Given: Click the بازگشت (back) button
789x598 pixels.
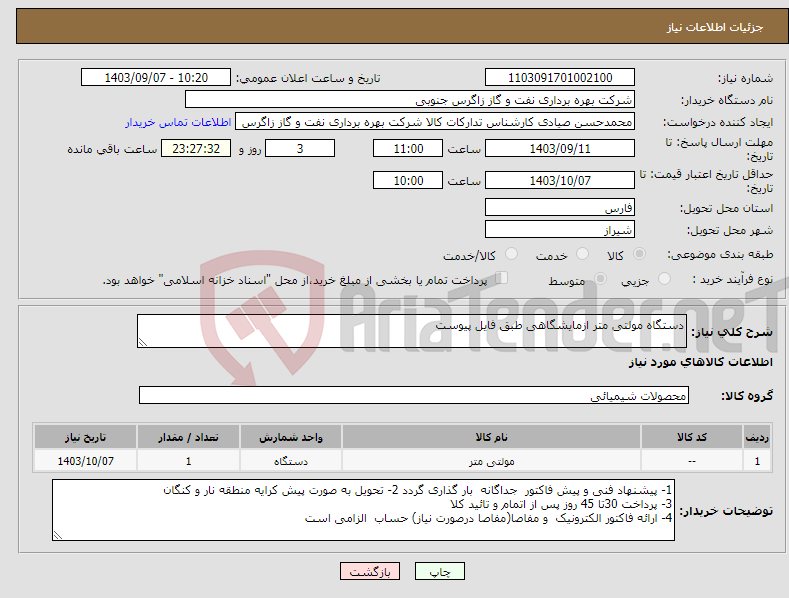Looking at the screenshot, I should point(370,571).
